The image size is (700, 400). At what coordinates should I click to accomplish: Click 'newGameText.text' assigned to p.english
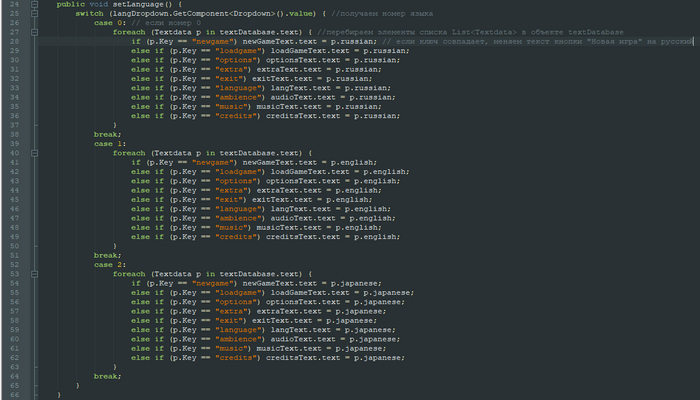click(279, 162)
